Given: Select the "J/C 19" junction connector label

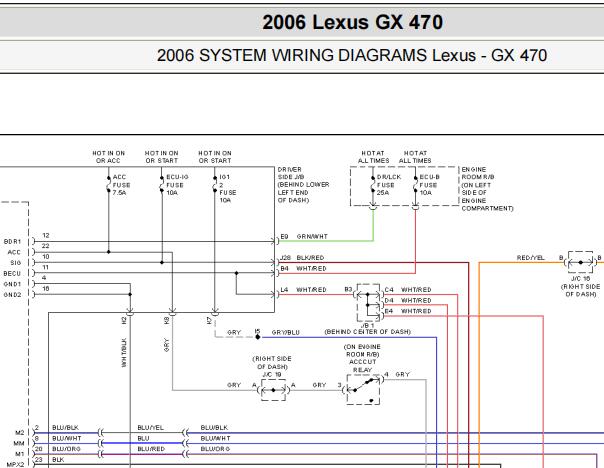Looking at the screenshot, I should point(272,374).
